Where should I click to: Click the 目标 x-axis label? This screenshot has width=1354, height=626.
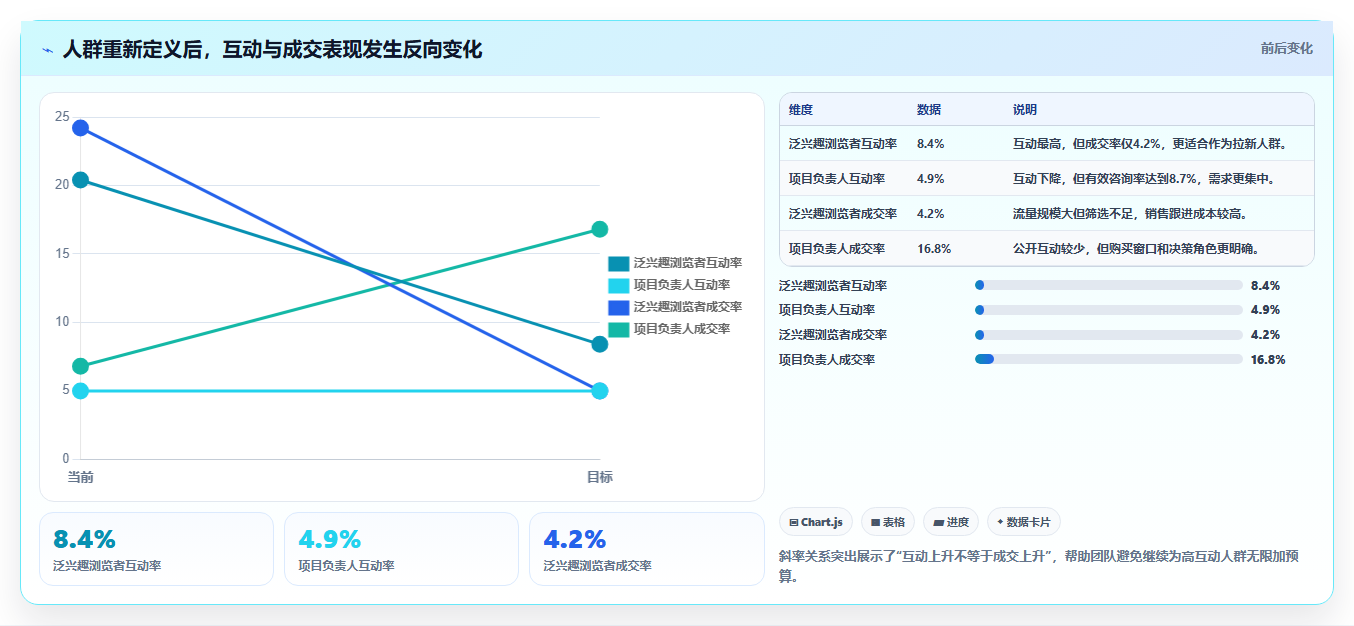pos(600,477)
